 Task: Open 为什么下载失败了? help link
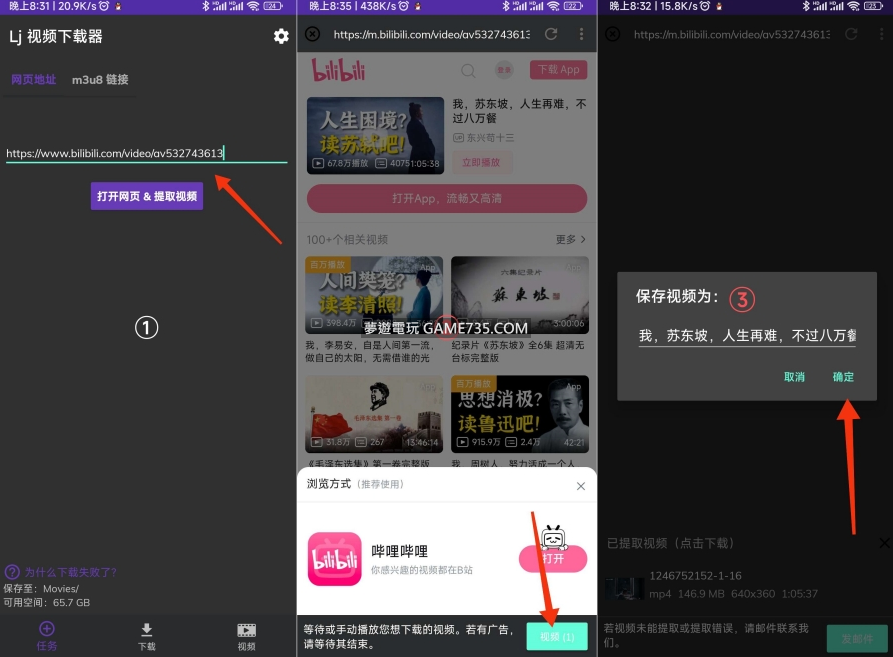[x=60, y=572]
